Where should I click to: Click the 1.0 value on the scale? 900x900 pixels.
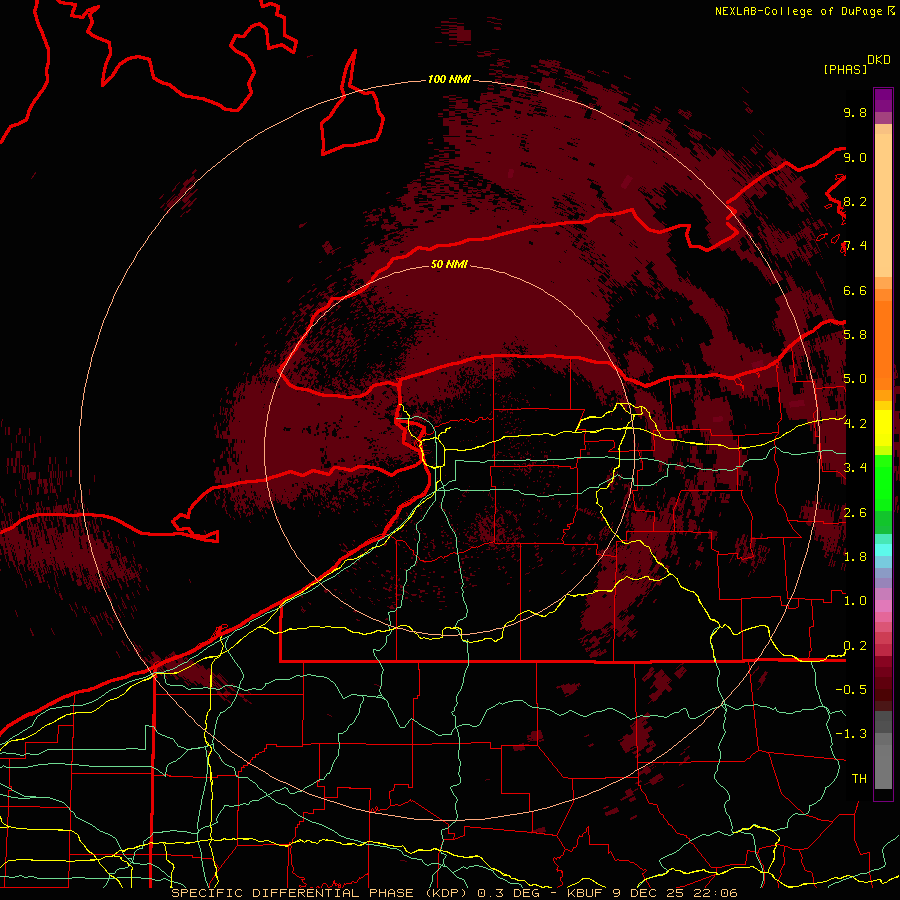[855, 600]
